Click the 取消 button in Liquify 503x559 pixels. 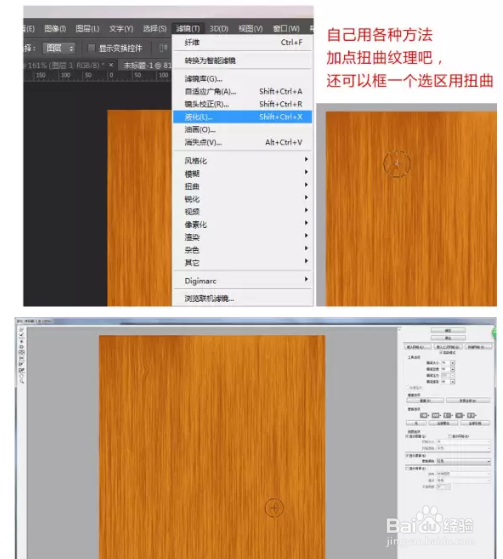(448, 338)
